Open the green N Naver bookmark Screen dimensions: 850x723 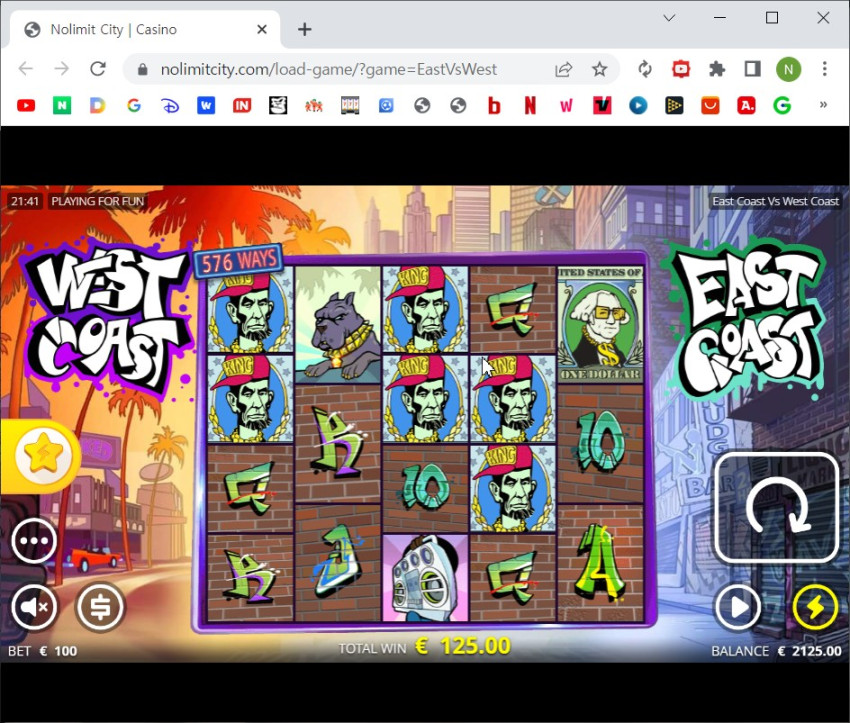click(62, 105)
